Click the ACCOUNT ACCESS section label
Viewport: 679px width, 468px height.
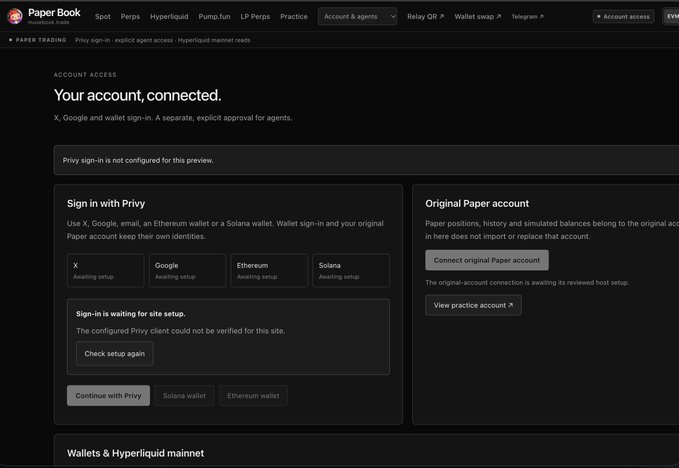point(85,74)
